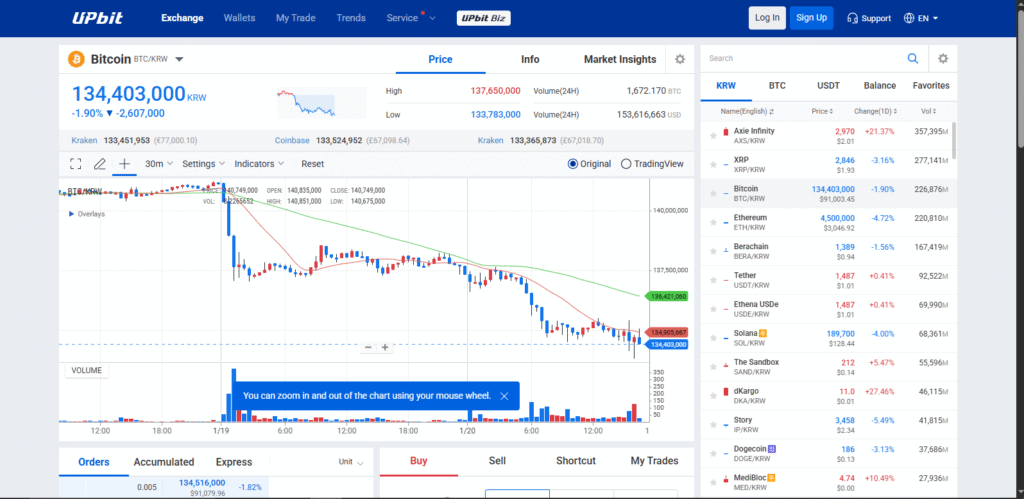
Task: Click the chart zoom-in plus button
Action: coord(385,347)
